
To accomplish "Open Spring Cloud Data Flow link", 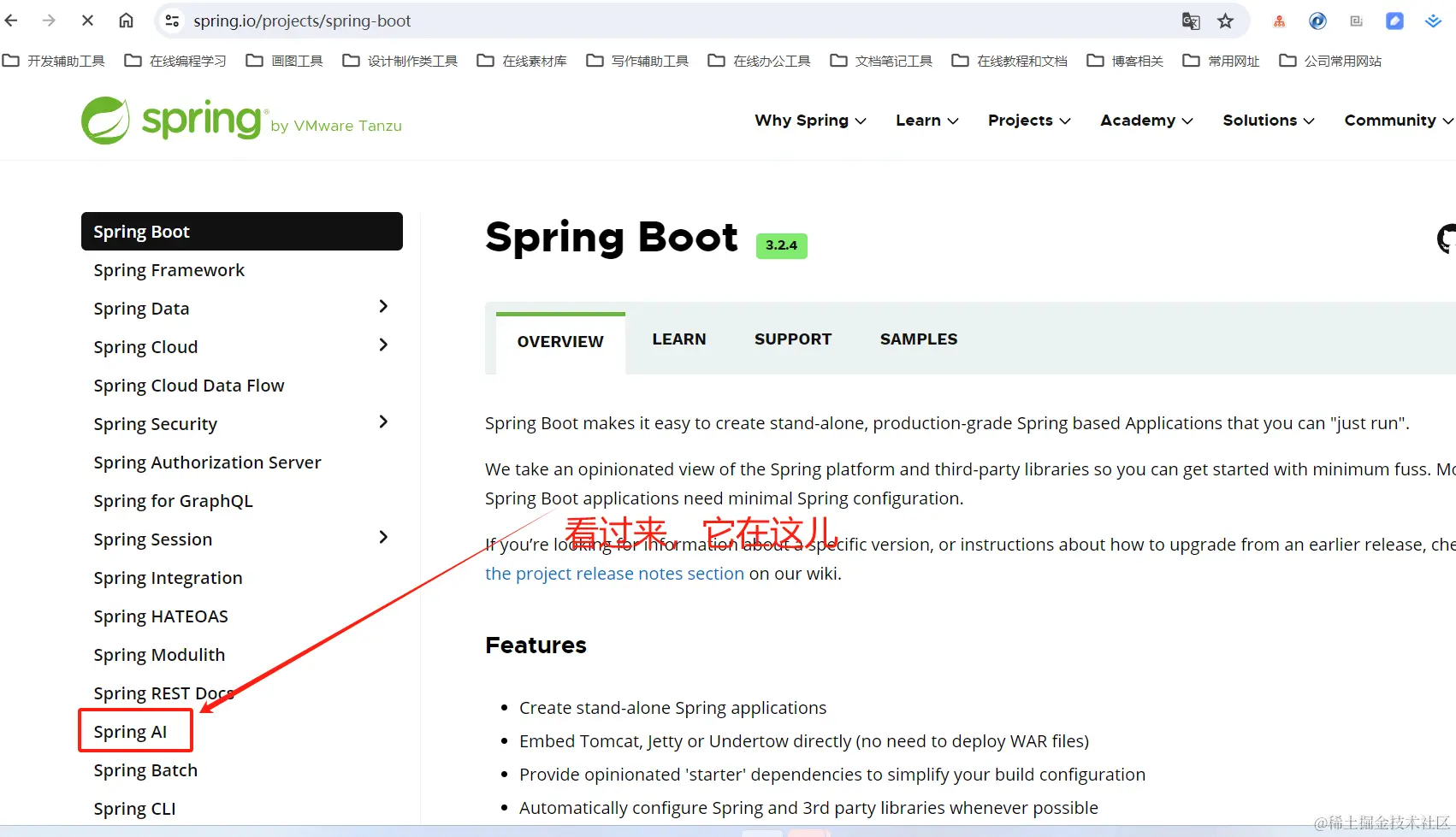I will point(189,386).
